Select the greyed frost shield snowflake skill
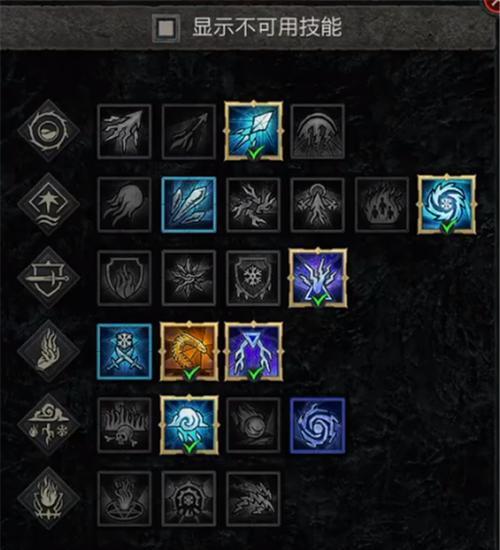Image resolution: width=500 pixels, height=550 pixels. point(253,278)
